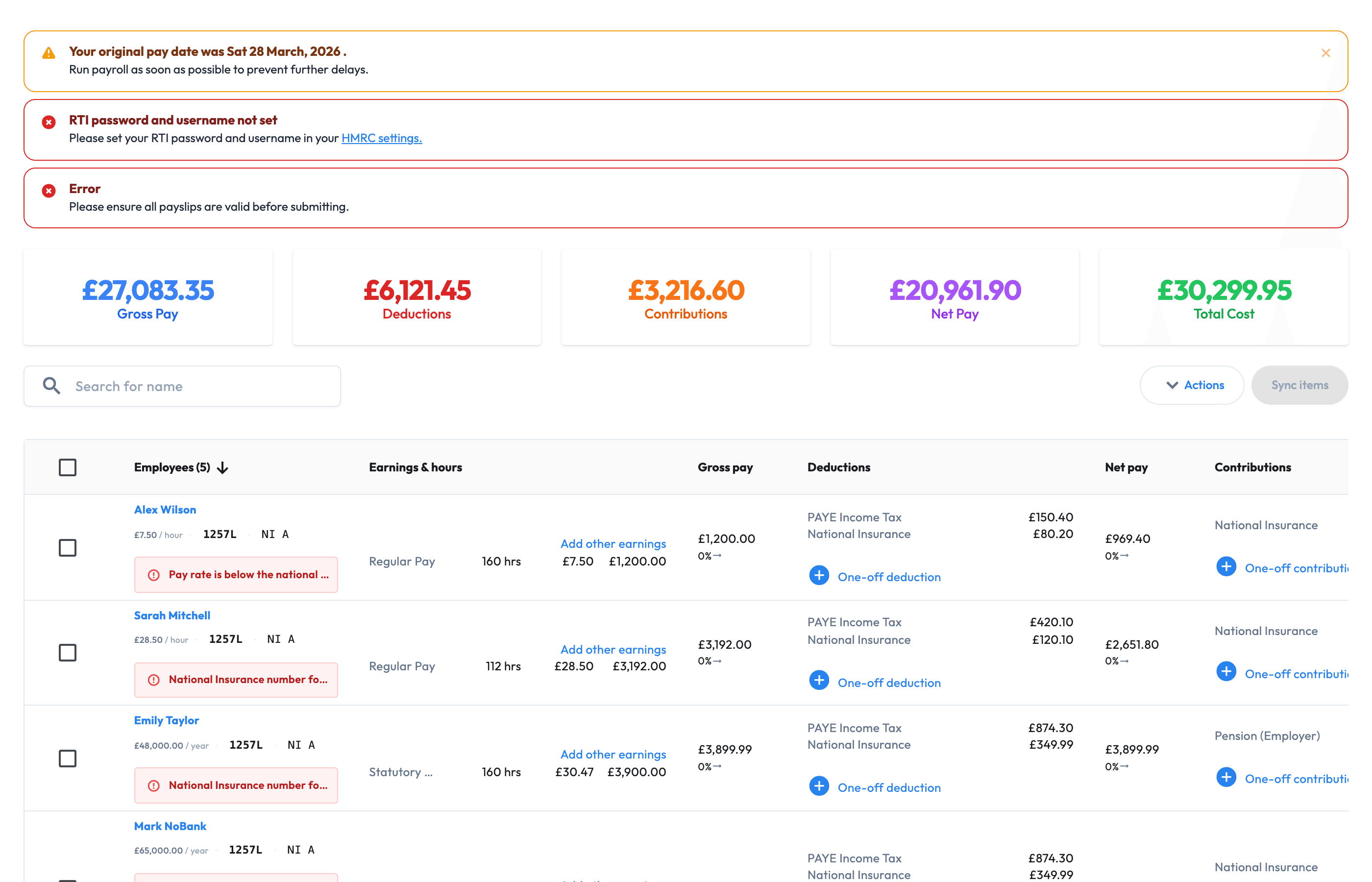
Task: Click the Contributions column header
Action: coord(1252,467)
